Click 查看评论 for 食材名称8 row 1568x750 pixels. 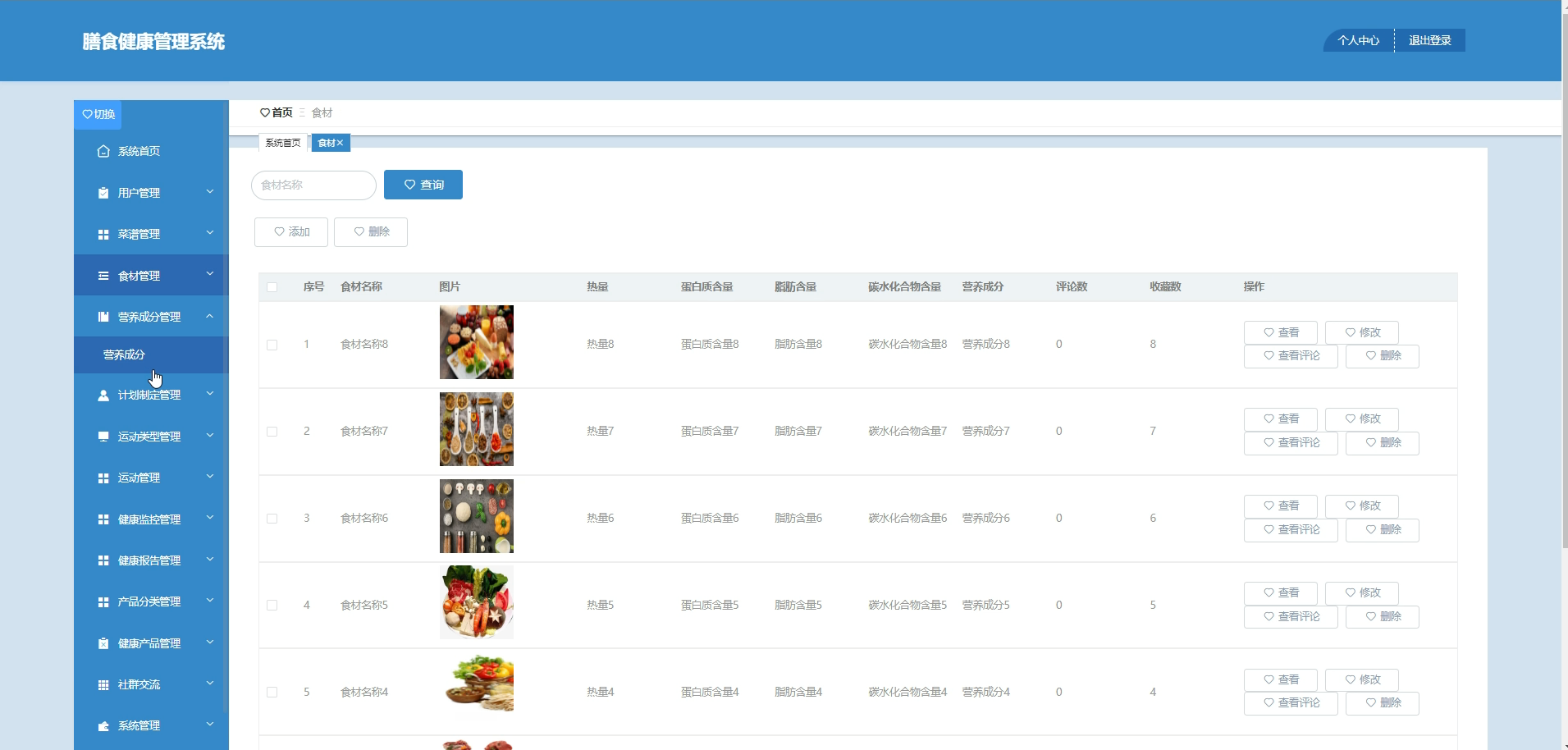point(1291,356)
